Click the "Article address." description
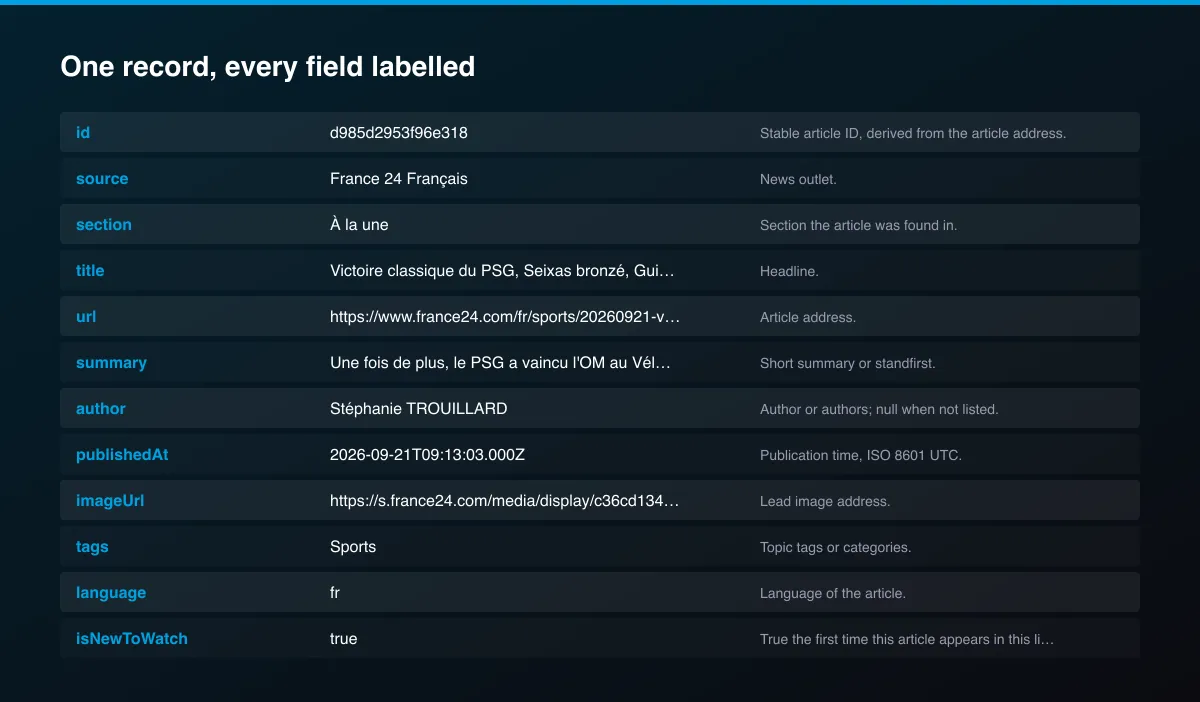Image resolution: width=1200 pixels, height=702 pixels. coord(808,317)
